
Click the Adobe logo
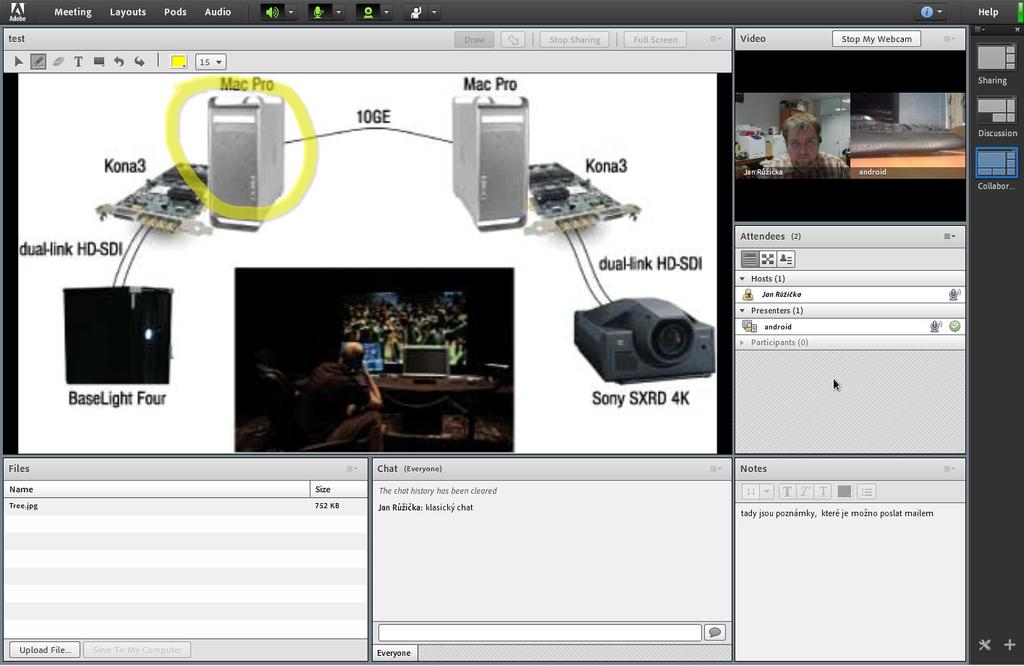(17, 12)
